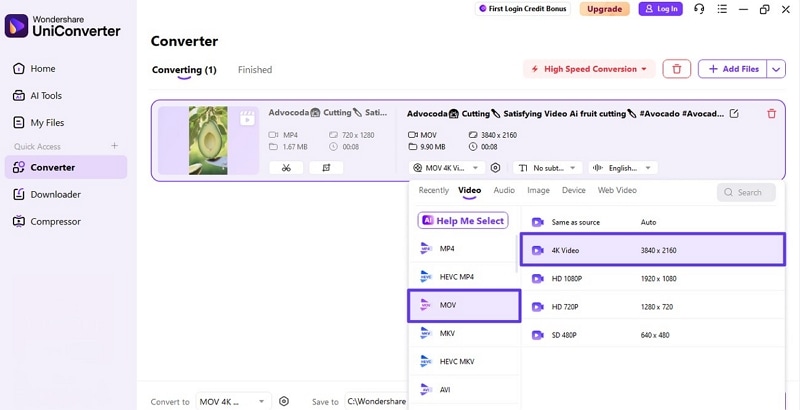Expand the Add Files arrow menu
Viewport: 800px width, 410px height.
776,69
